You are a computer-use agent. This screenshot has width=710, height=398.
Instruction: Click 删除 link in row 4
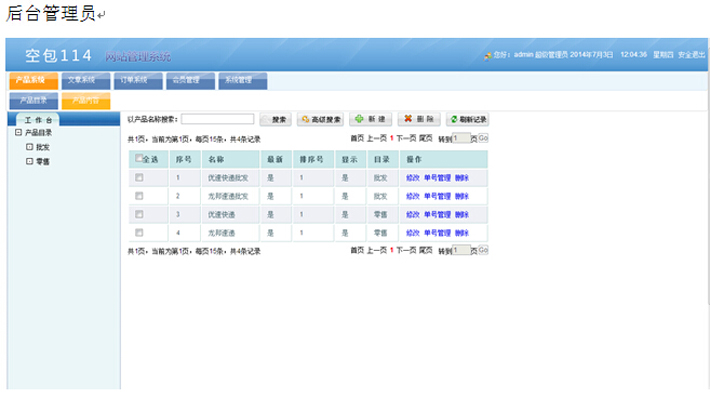462,233
